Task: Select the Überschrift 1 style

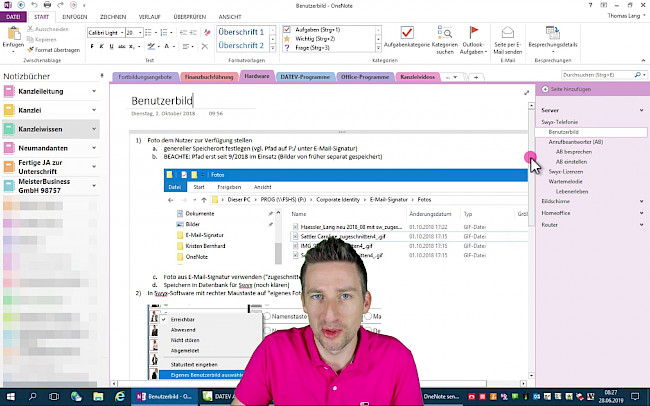Action: point(240,32)
